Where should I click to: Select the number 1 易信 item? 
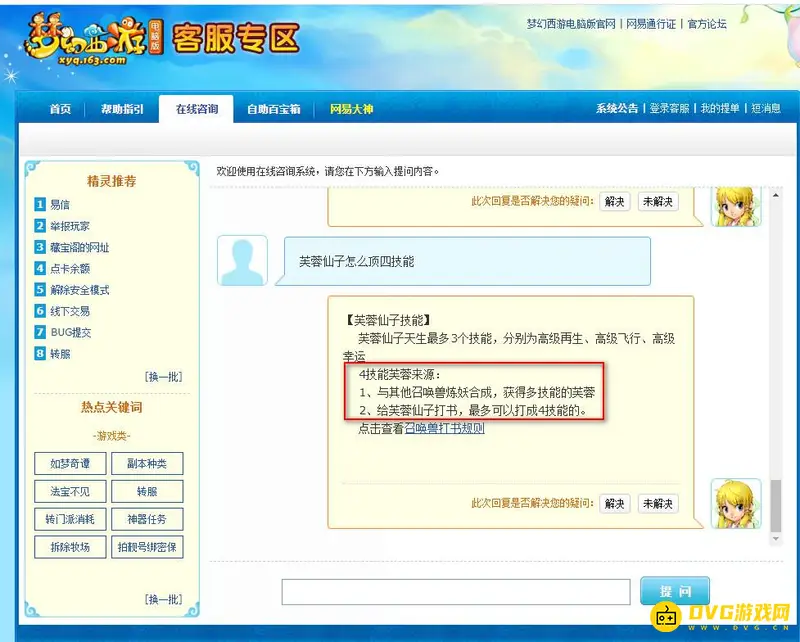pos(52,205)
